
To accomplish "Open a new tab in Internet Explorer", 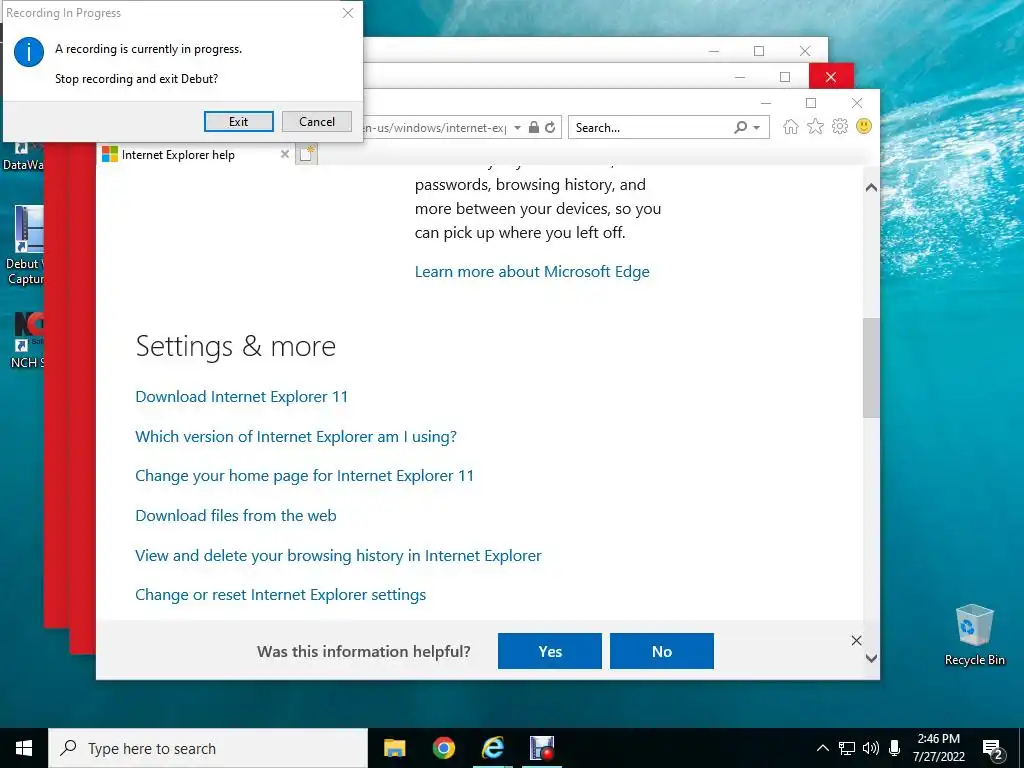I will point(307,154).
